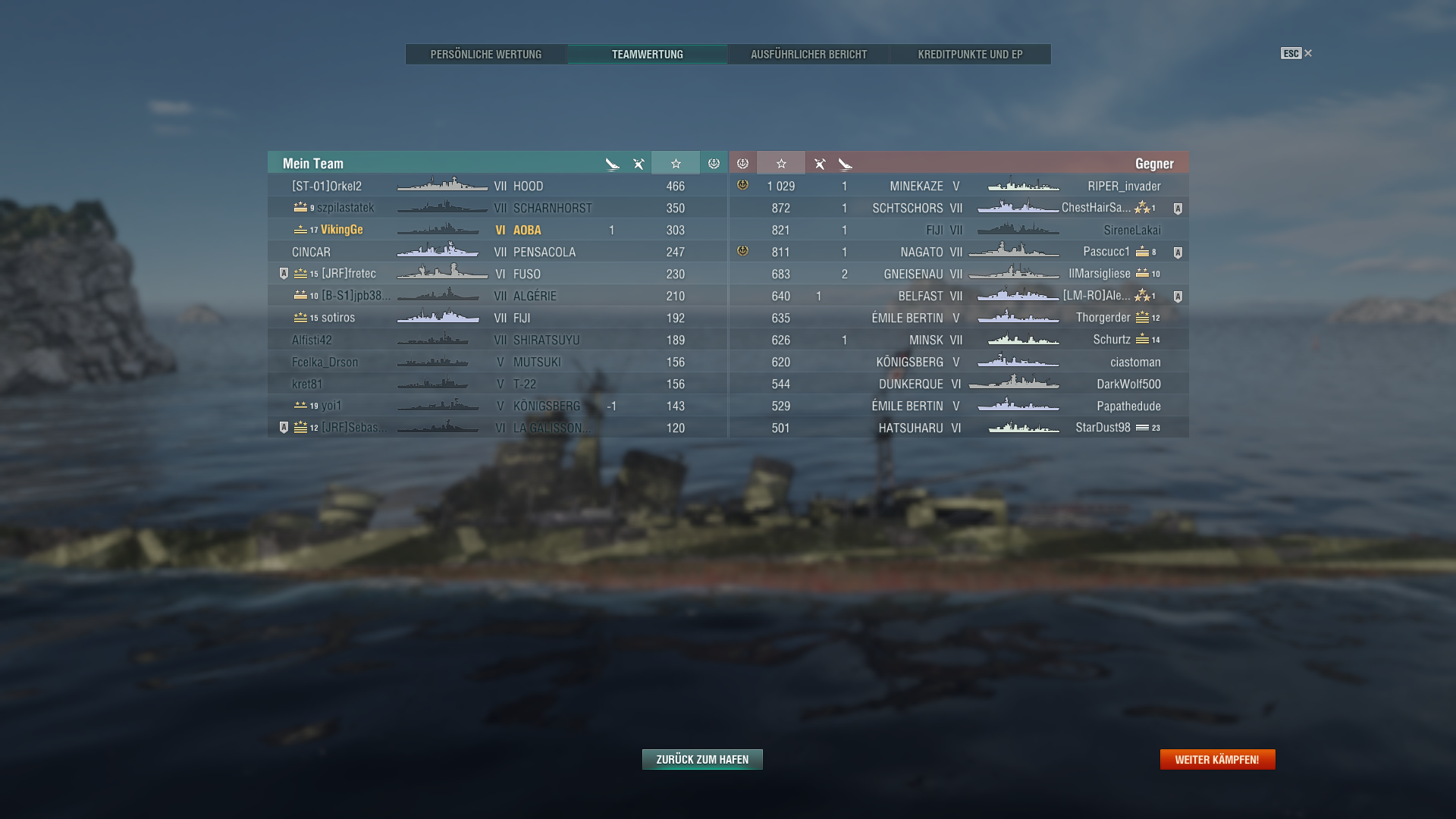The image size is (1456, 819).
Task: Open the Persönliche Wertung tab
Action: [x=486, y=55]
